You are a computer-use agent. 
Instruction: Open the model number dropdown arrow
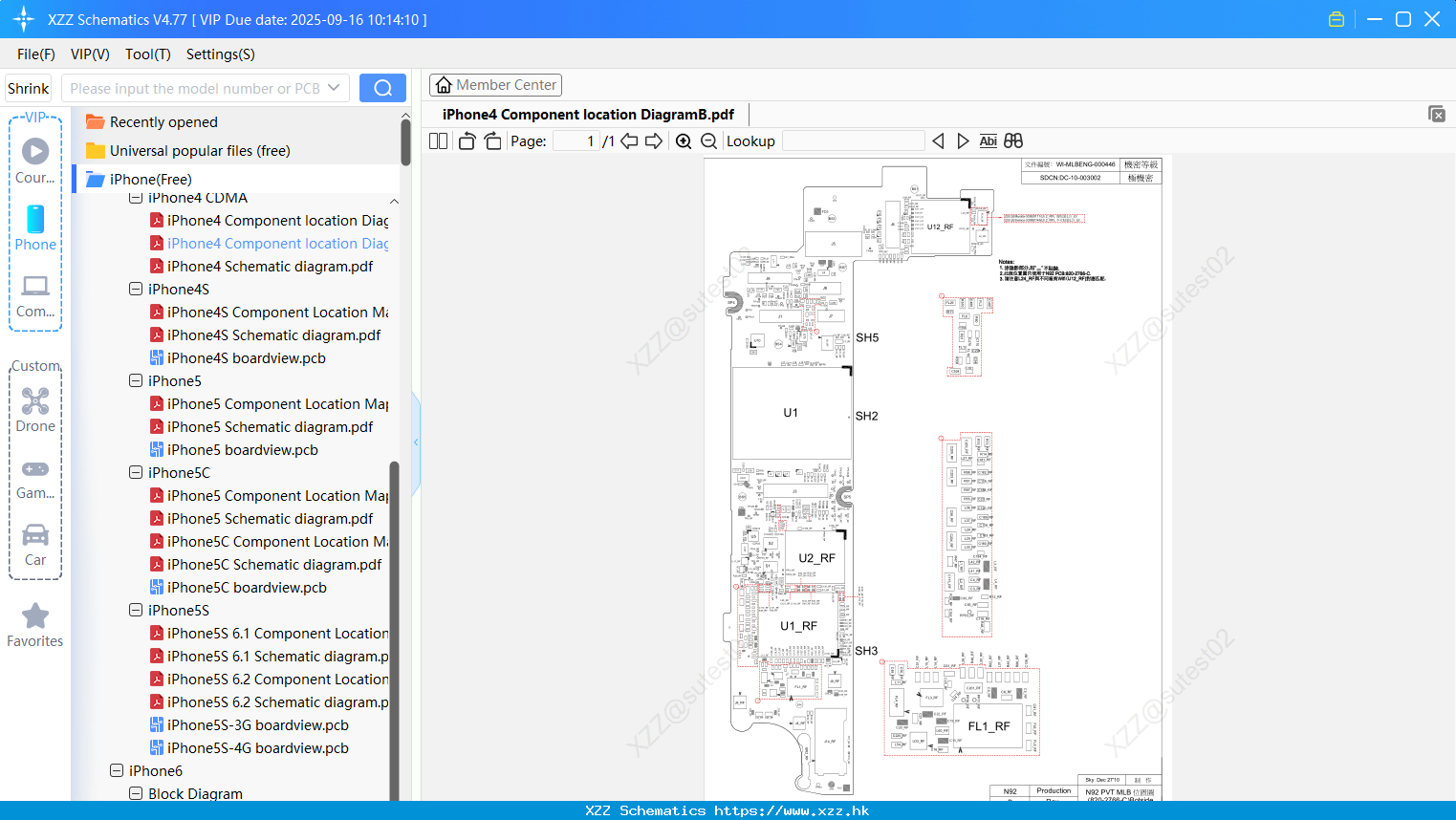point(334,88)
